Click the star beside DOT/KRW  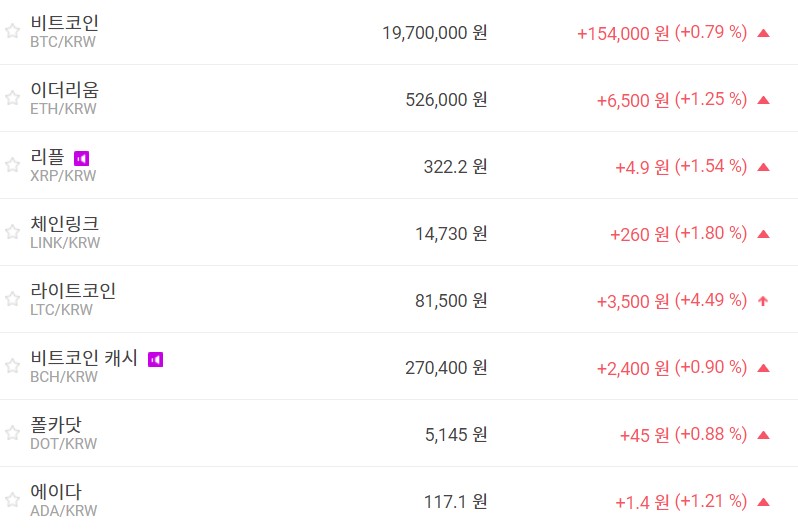click(12, 433)
